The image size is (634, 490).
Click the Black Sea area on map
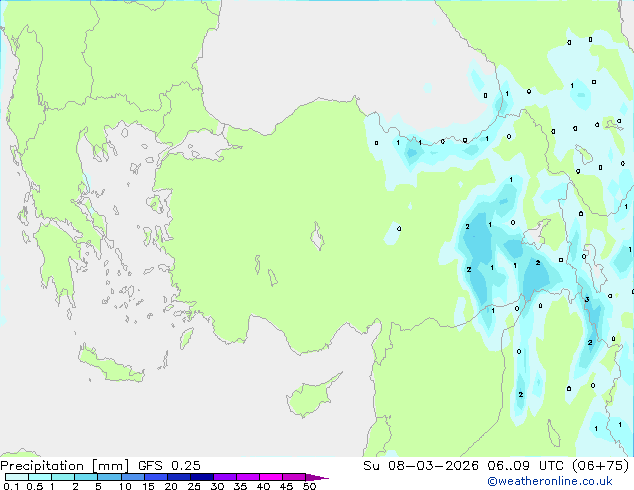pos(323,57)
